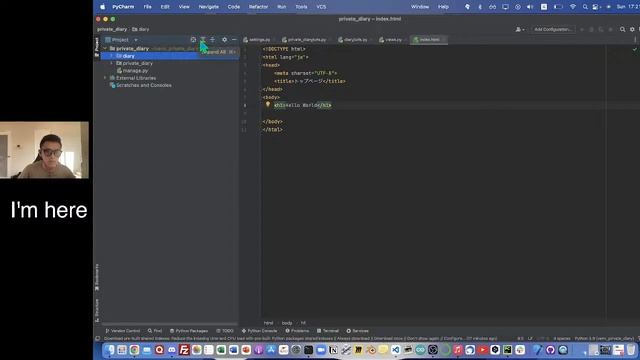Click the diary breadcrumb in navigation bar
640x360 pixels.
pos(141,29)
